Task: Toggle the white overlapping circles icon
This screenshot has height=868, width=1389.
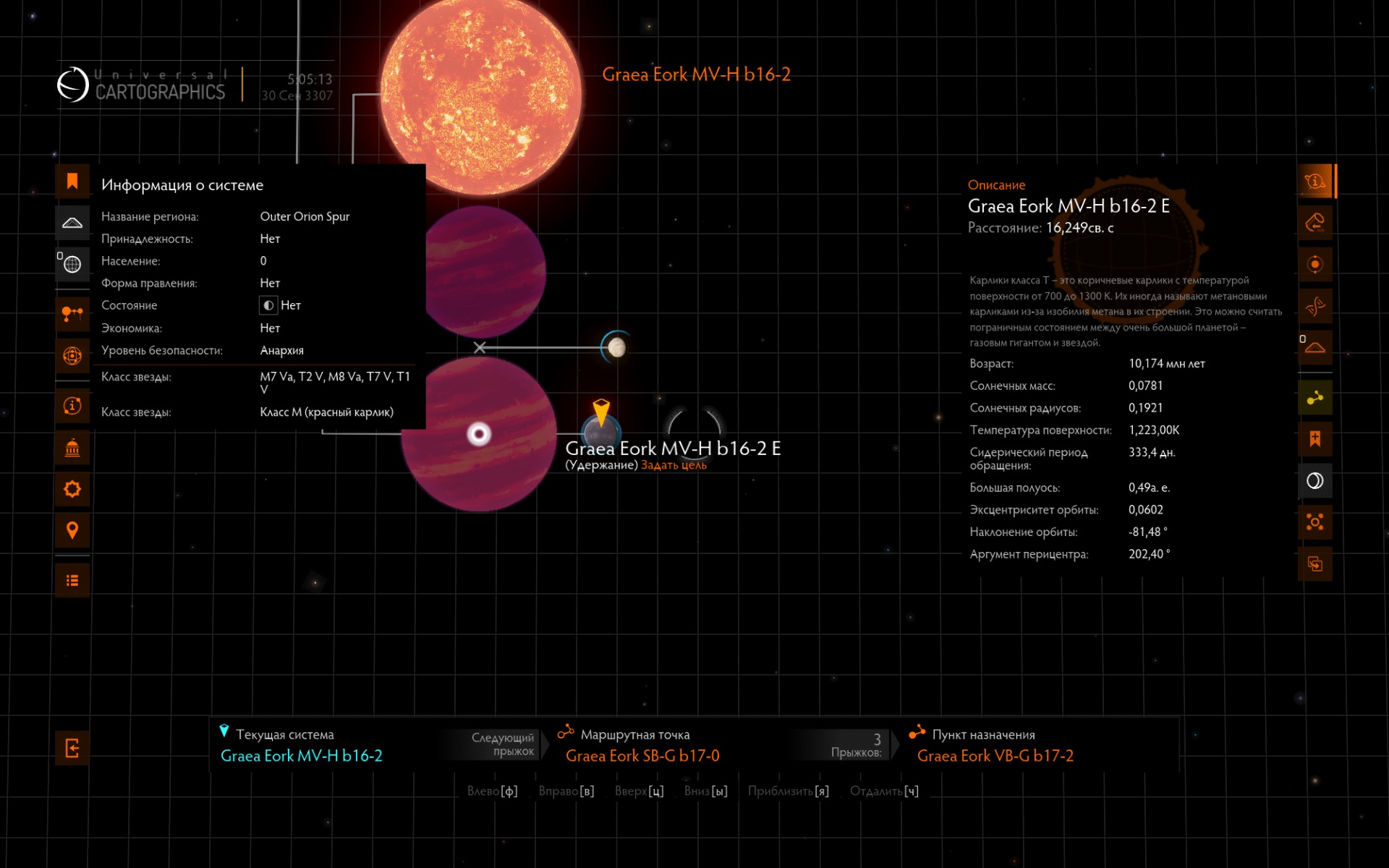Action: 1315,481
